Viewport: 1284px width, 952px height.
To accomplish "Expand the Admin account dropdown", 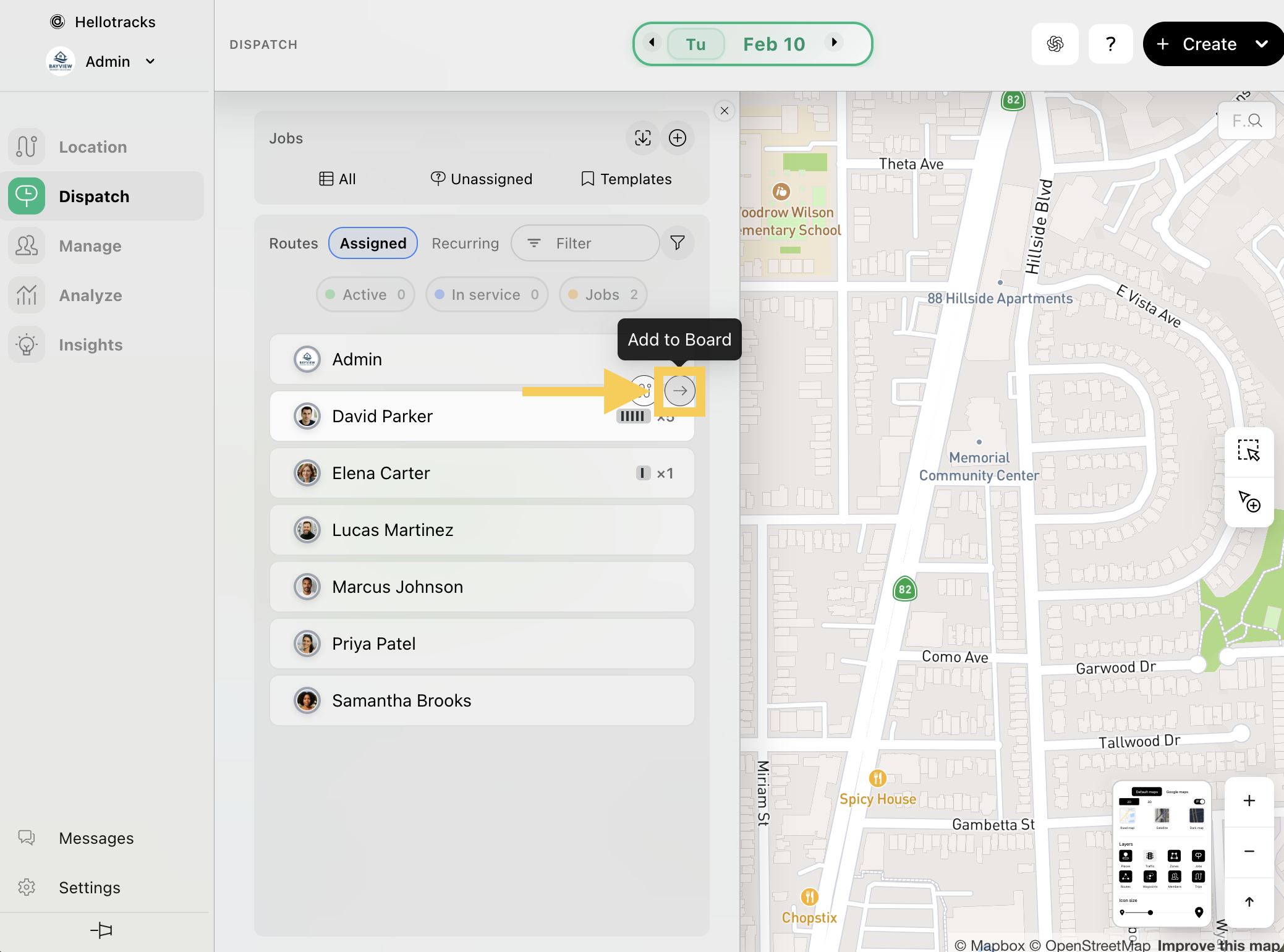I will [x=150, y=61].
